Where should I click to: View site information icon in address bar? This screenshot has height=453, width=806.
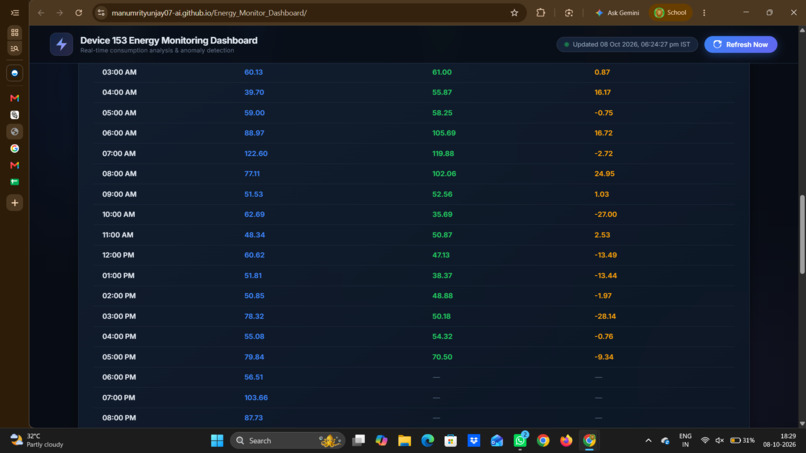pyautogui.click(x=101, y=13)
